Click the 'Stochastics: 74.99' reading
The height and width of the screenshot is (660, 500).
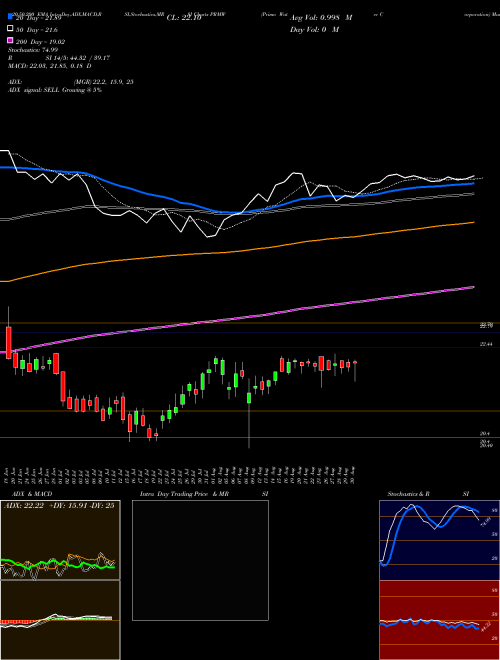32,50
